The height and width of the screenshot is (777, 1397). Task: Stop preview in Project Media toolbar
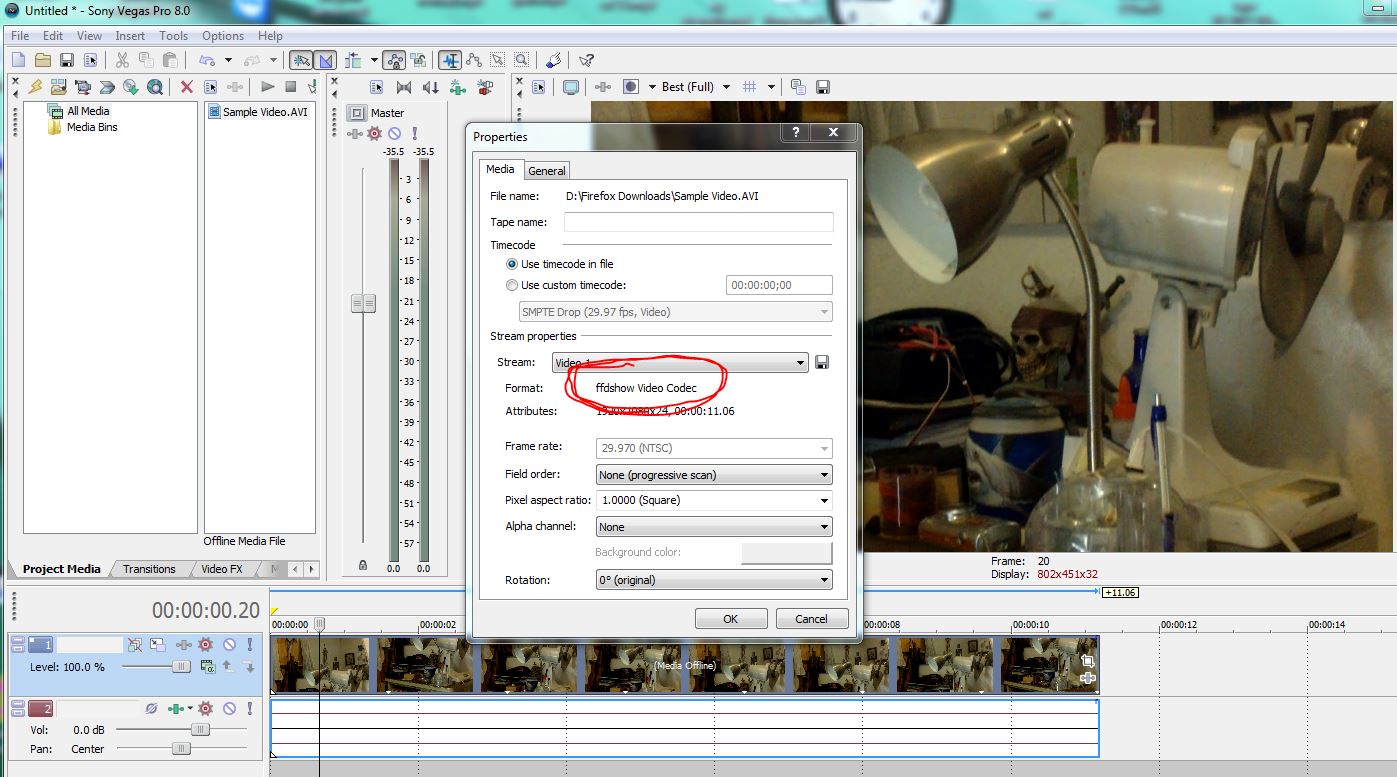click(x=291, y=87)
